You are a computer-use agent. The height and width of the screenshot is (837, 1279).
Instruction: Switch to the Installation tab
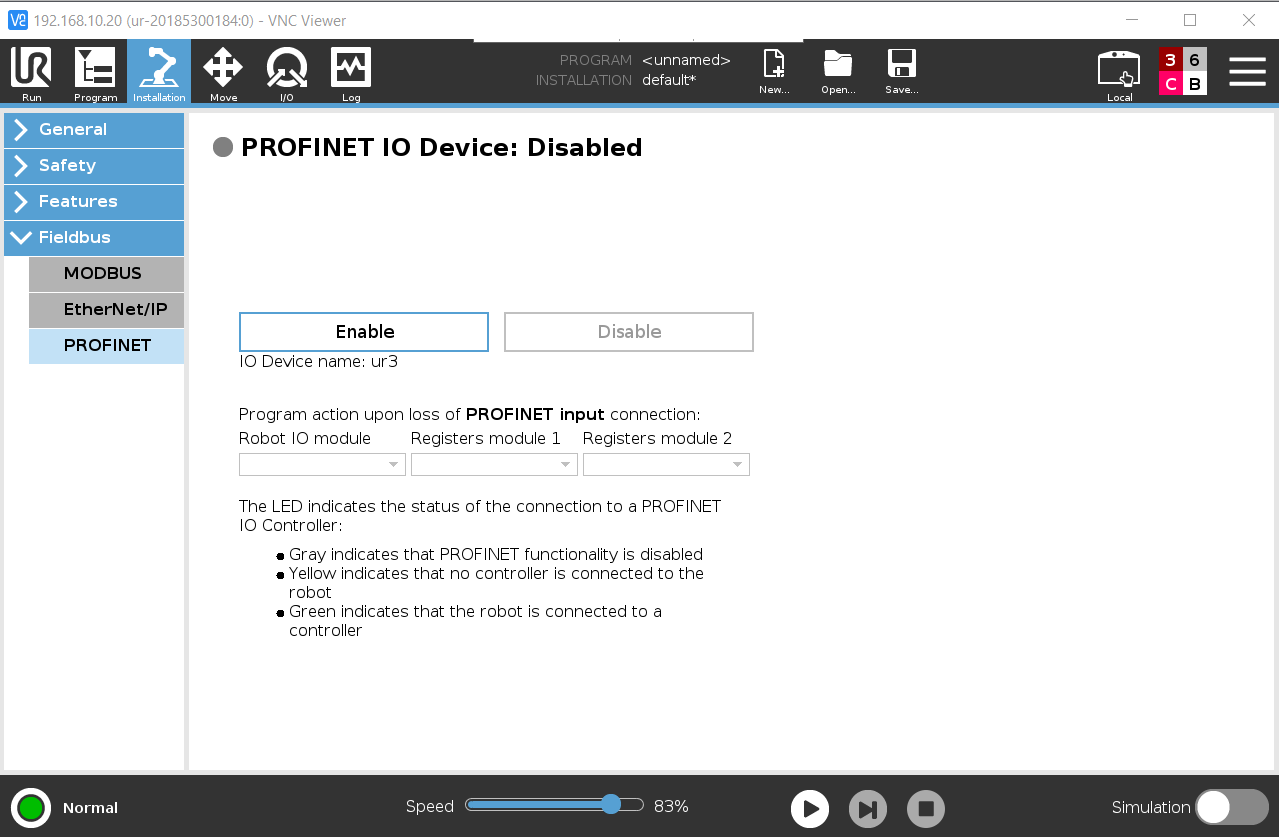[159, 73]
